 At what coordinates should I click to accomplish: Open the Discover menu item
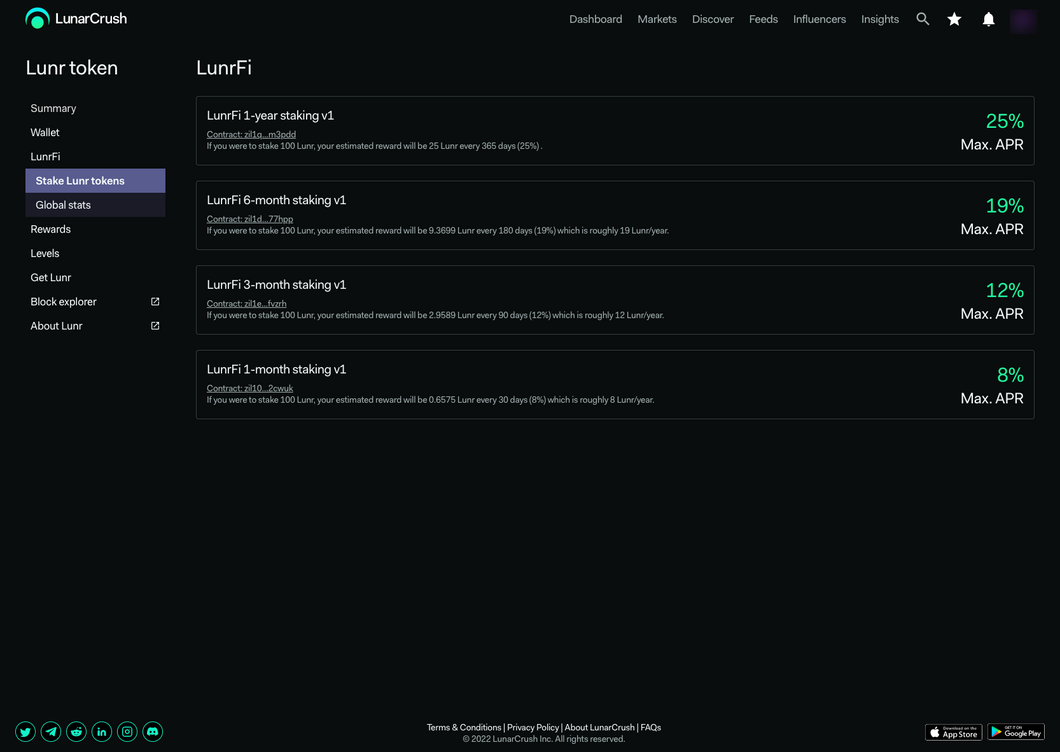point(713,19)
